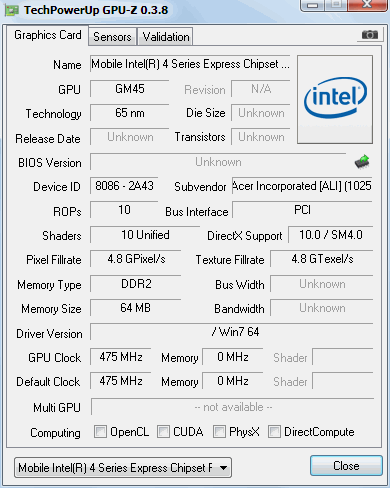Click the Texture Fillrate label
The height and width of the screenshot is (488, 390).
[x=230, y=260]
